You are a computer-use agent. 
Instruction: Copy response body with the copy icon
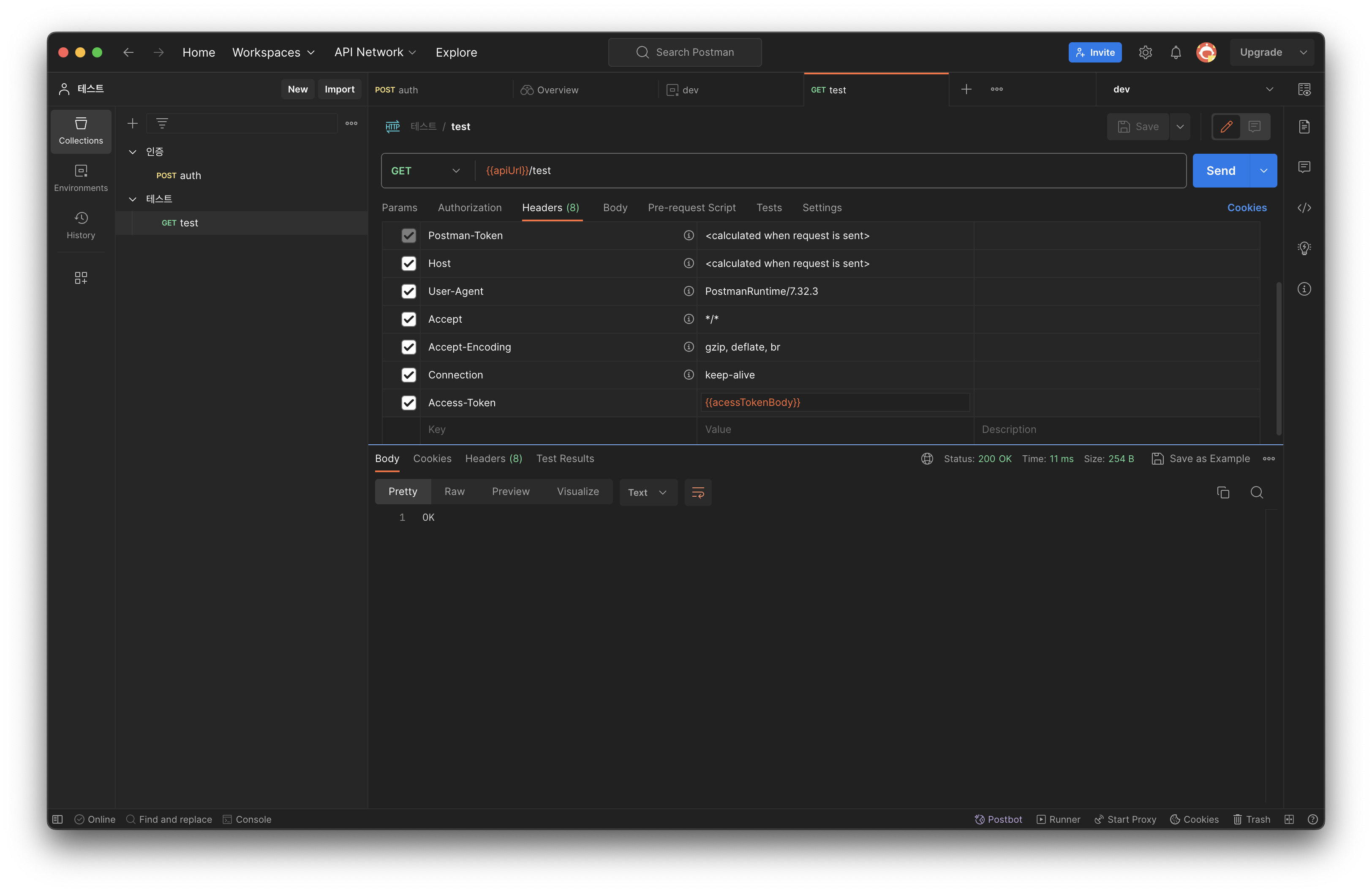tap(1223, 493)
